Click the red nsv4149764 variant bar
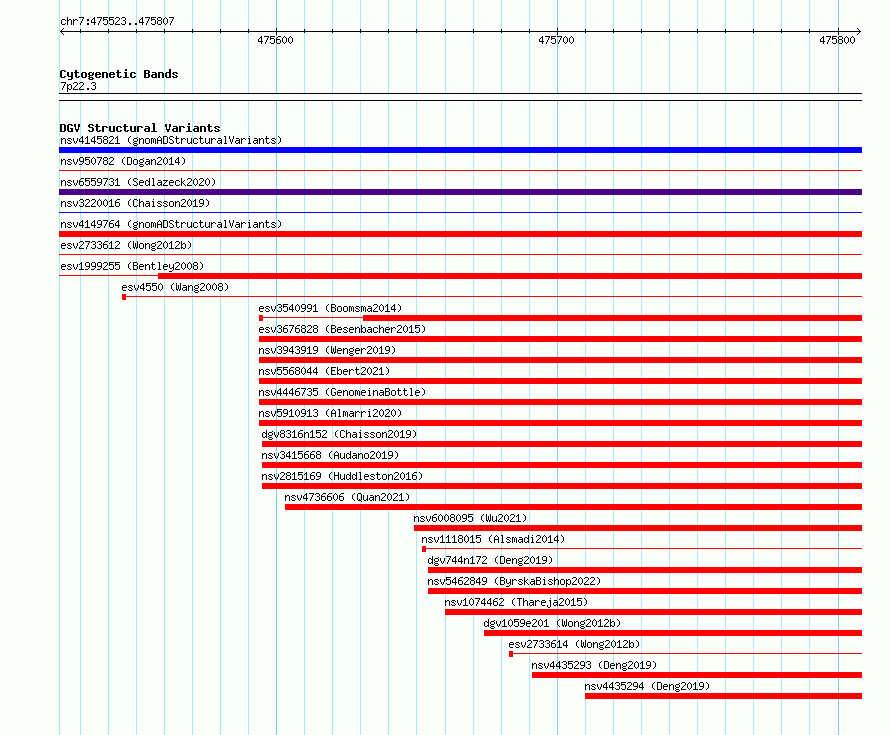Viewport: 890px width, 735px height. point(460,234)
